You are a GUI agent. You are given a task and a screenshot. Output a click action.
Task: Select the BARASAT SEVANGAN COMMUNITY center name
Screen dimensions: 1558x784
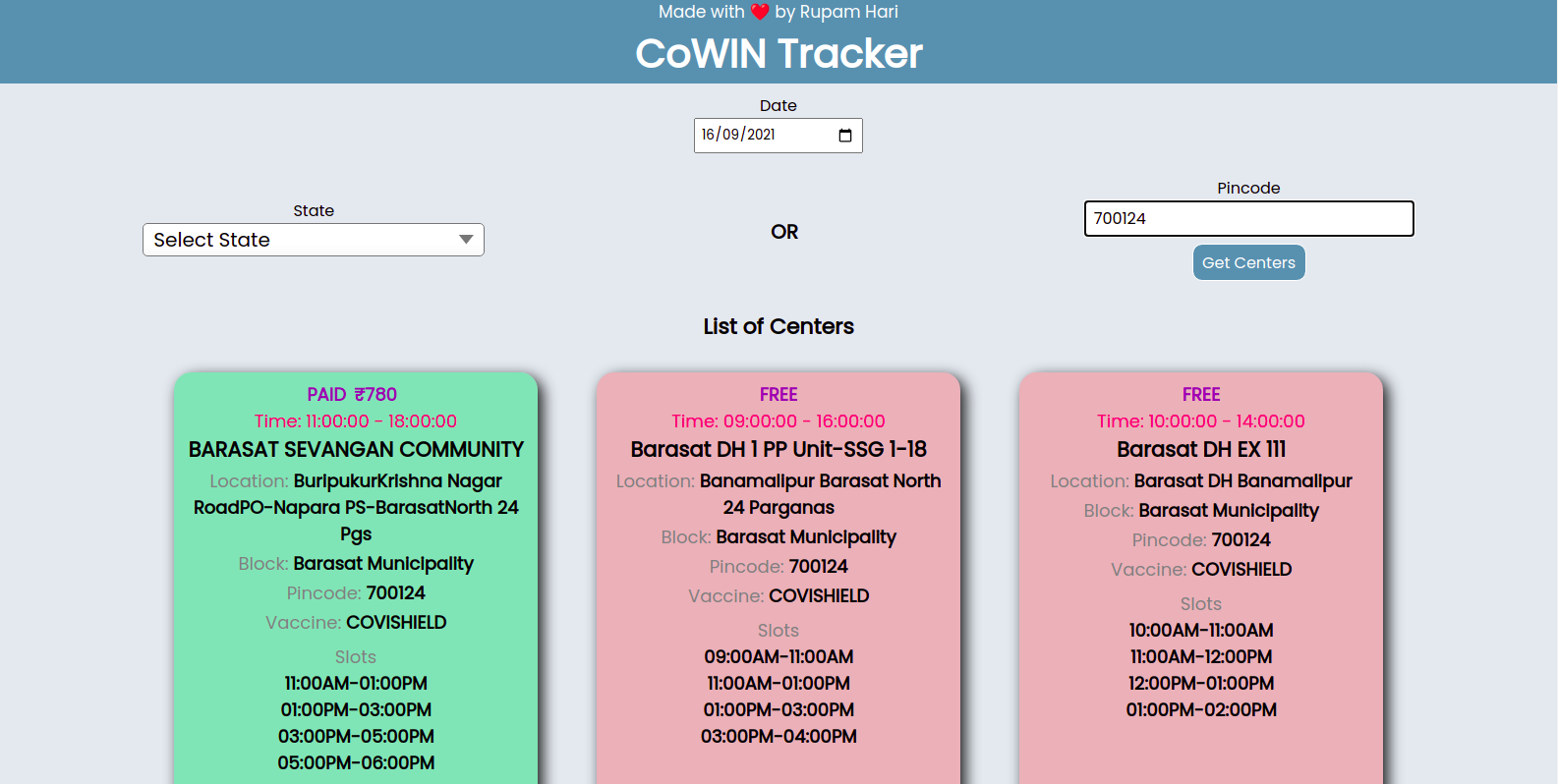356,450
